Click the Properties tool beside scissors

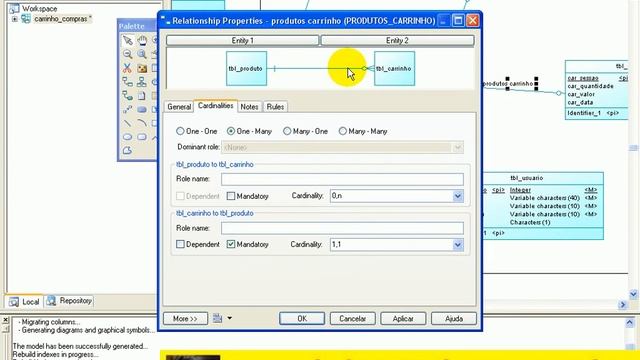(142, 68)
